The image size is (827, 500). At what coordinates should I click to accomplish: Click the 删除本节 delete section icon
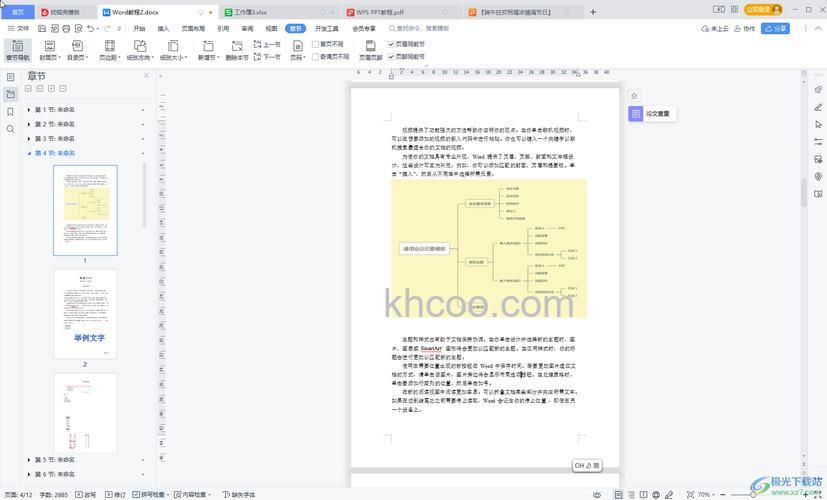click(x=237, y=46)
